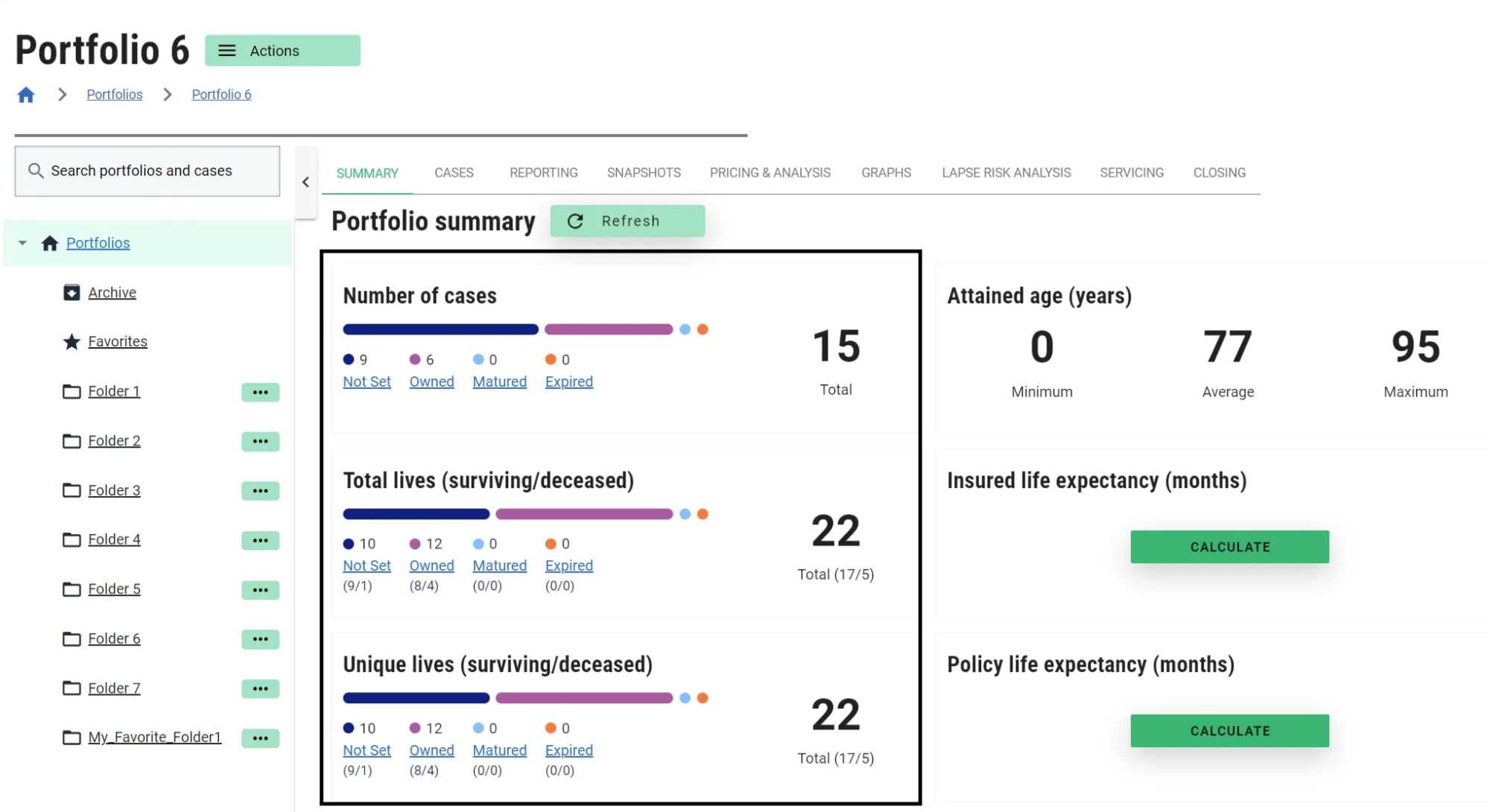Click the search magnifier icon
Screen dimensions: 1490x812
pyautogui.click(x=36, y=171)
